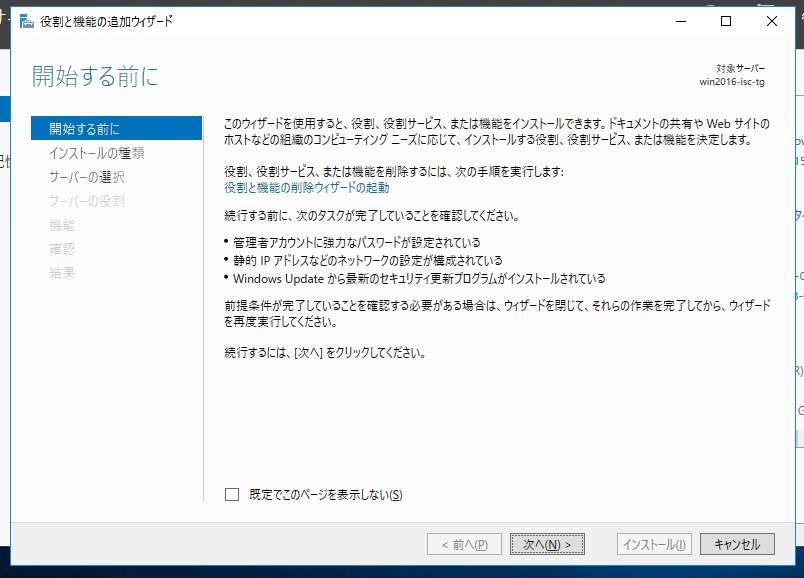Select 機能 step in sidebar
804x578 pixels.
62,225
